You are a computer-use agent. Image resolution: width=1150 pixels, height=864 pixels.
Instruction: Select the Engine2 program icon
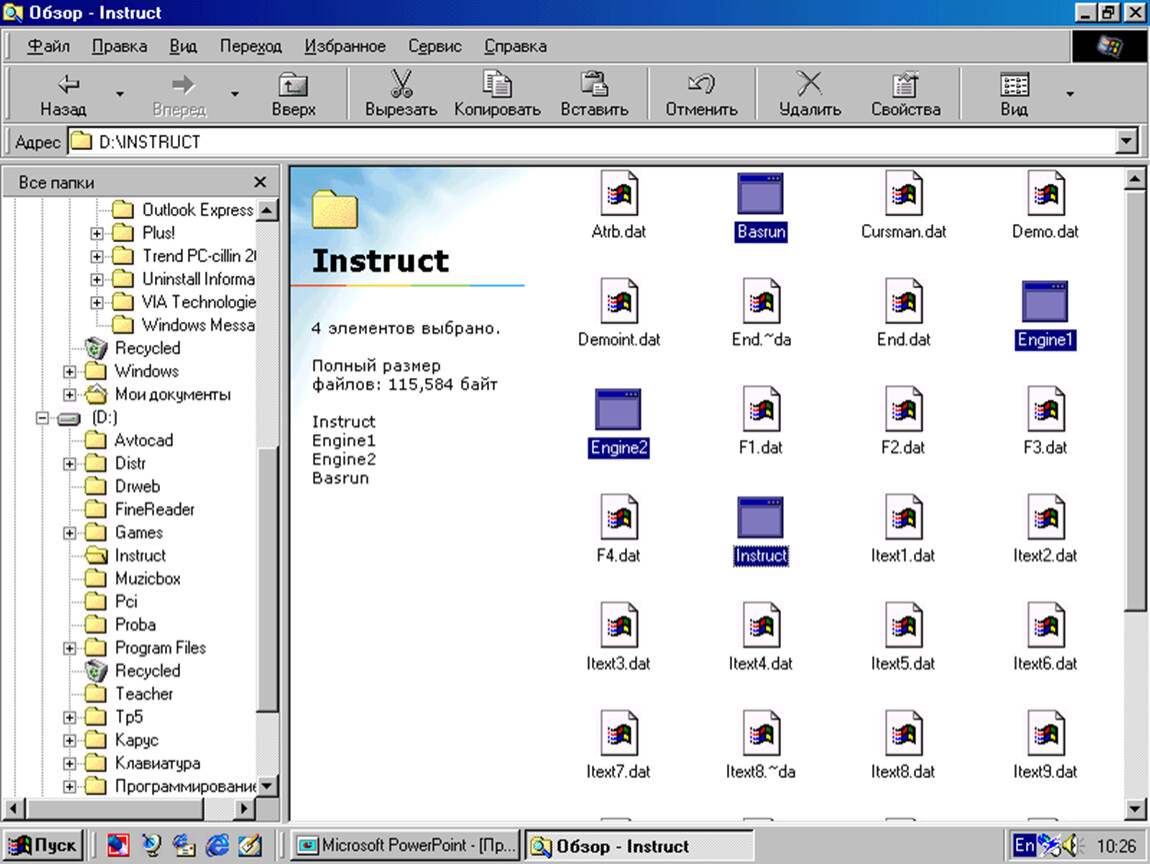(618, 409)
